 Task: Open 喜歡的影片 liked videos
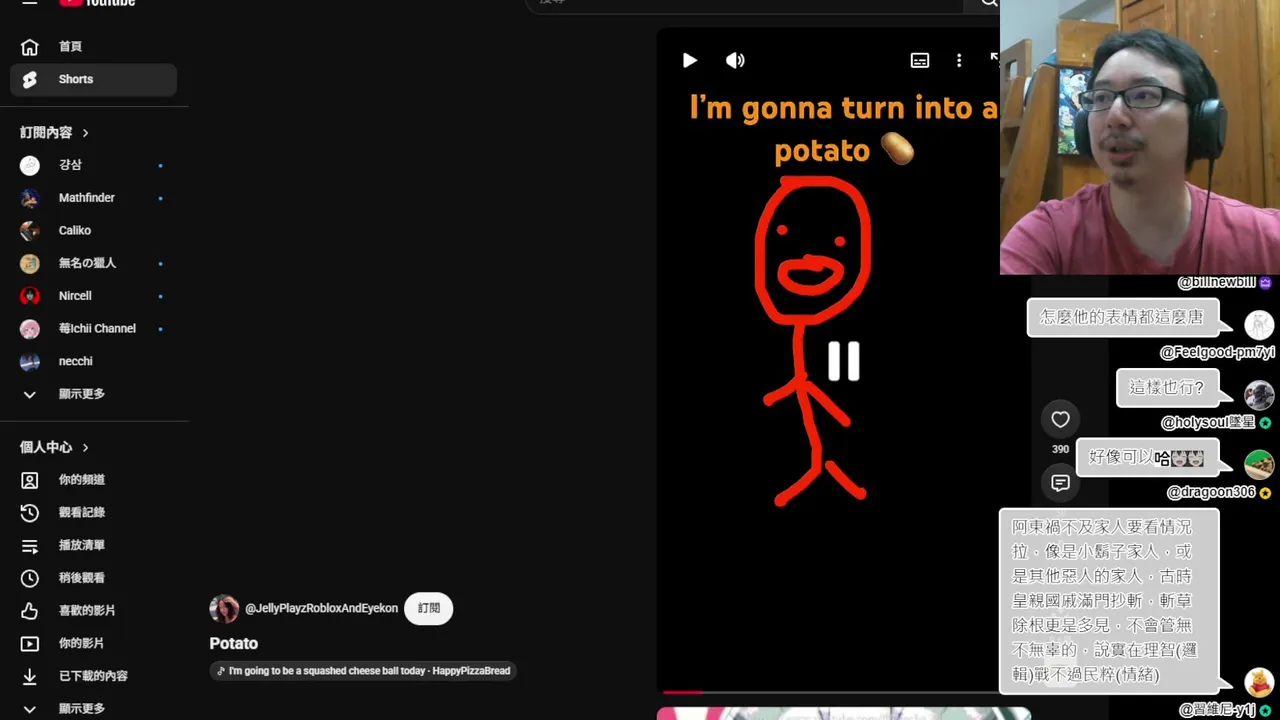point(93,610)
